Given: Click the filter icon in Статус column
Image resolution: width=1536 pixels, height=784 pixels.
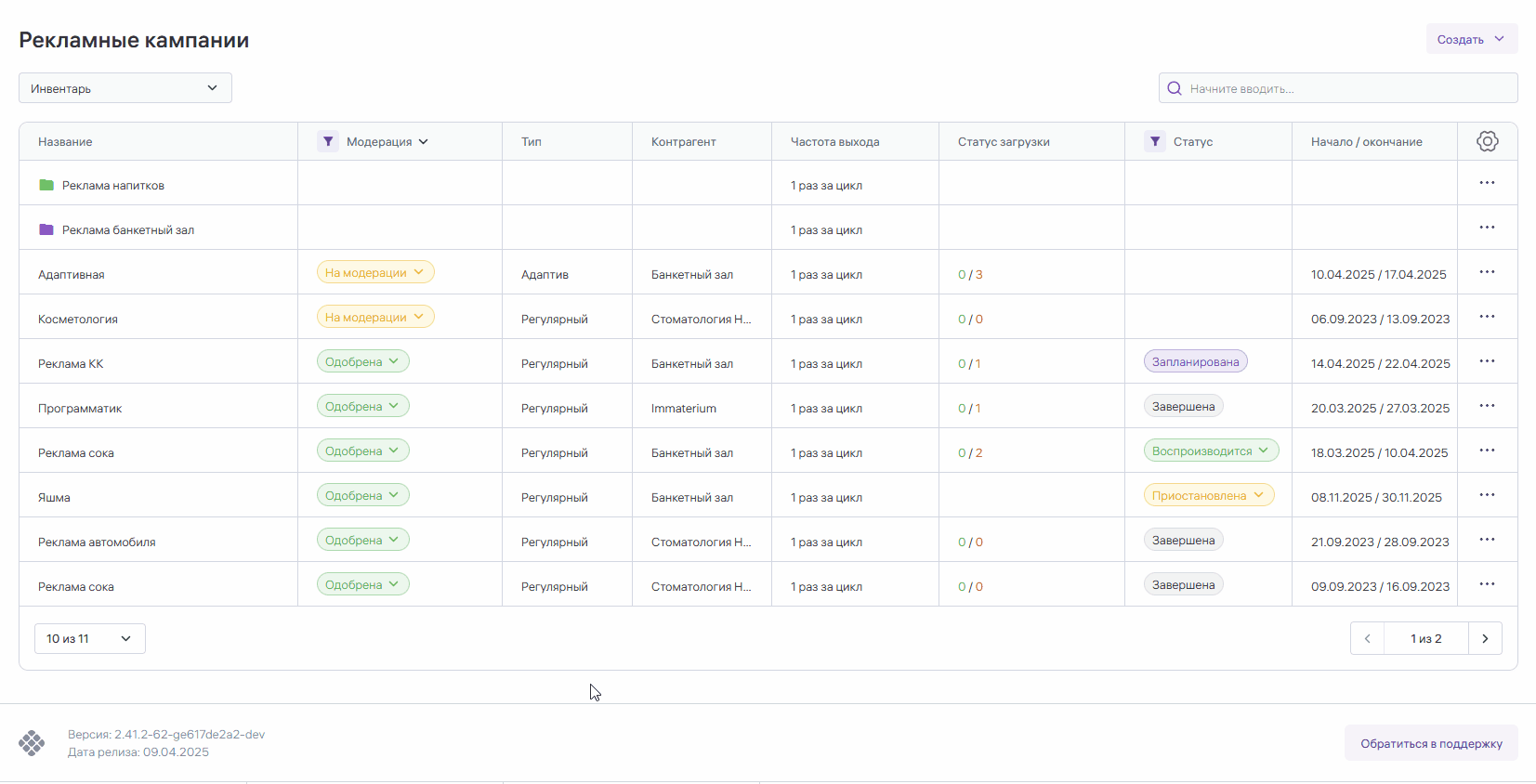Looking at the screenshot, I should click(1154, 141).
